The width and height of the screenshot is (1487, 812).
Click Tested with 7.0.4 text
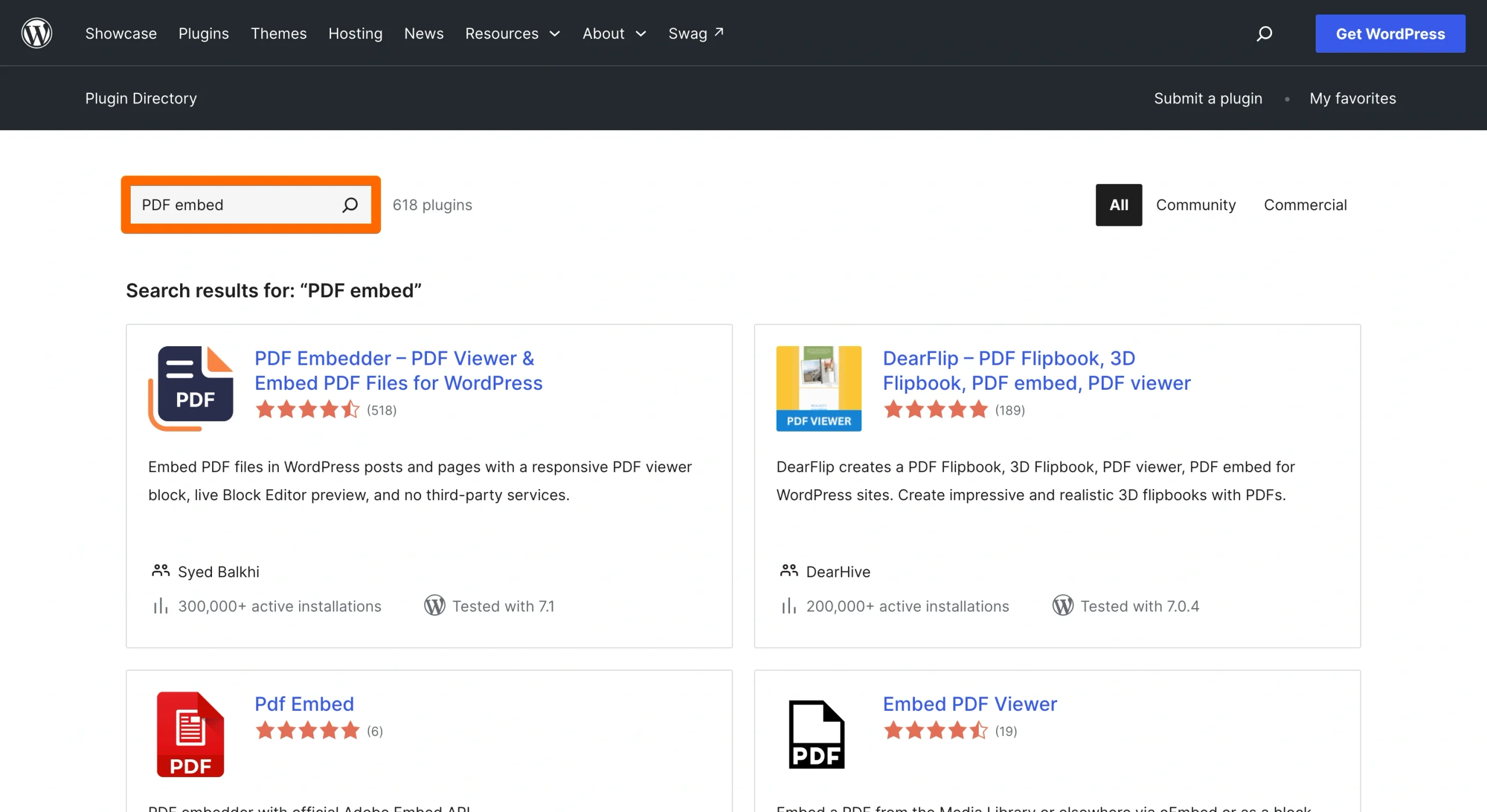point(1139,606)
